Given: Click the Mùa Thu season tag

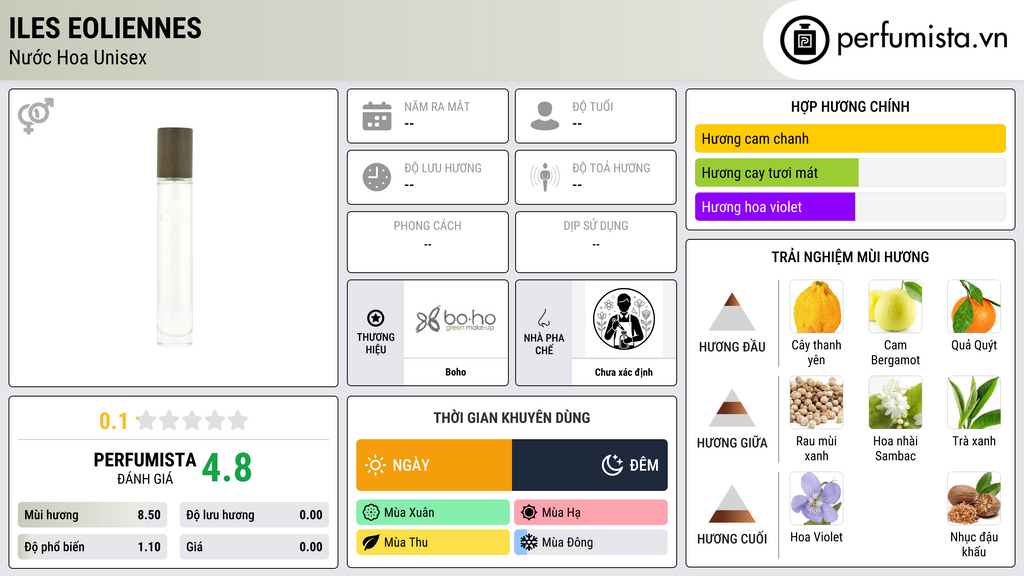Looking at the screenshot, I should (x=433, y=542).
